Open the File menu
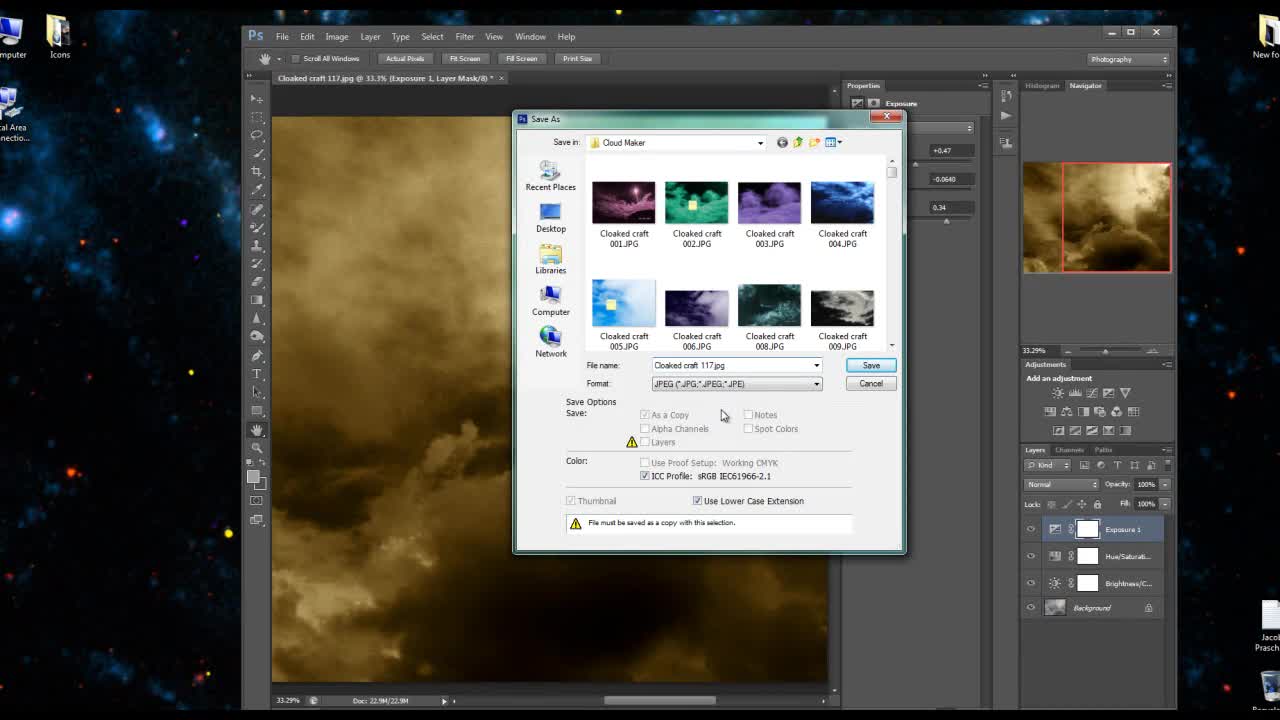The image size is (1280, 720). click(x=282, y=37)
